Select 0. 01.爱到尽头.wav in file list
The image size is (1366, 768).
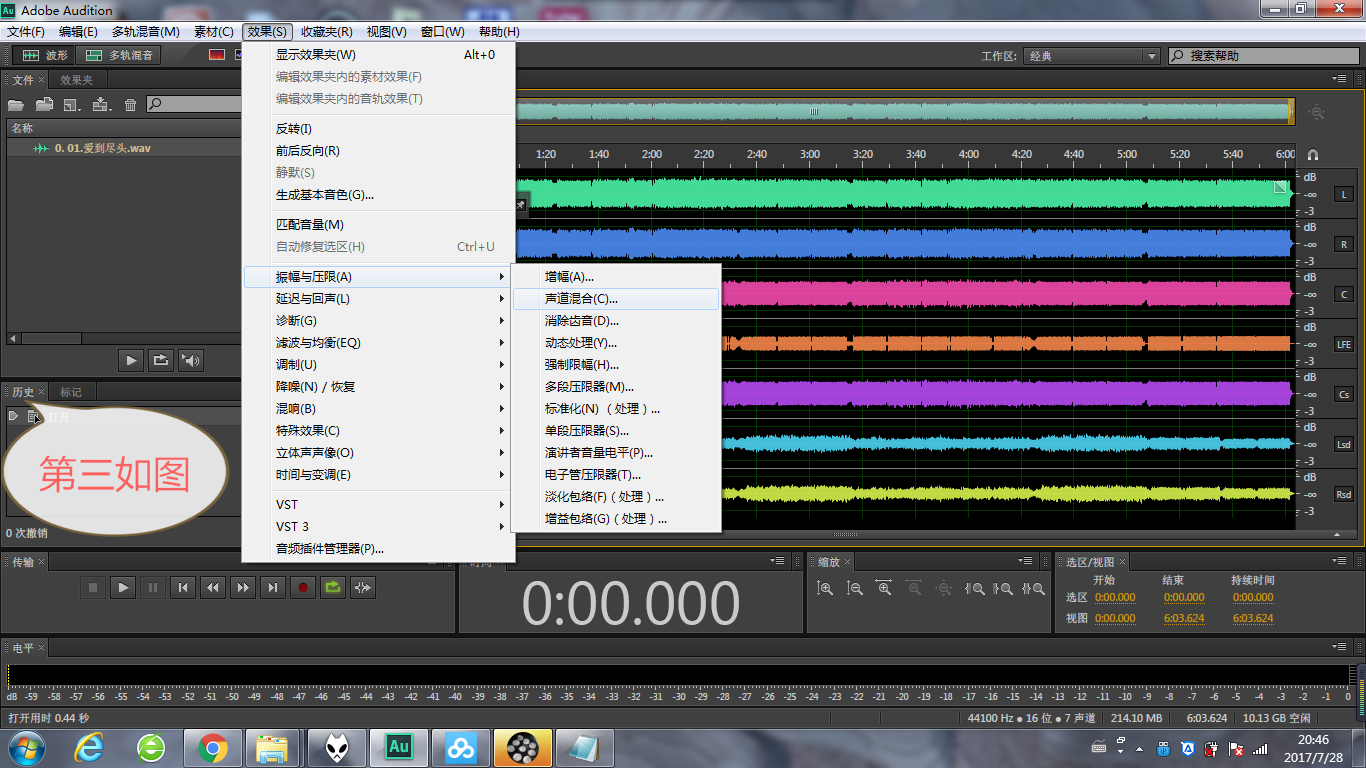pyautogui.click(x=123, y=148)
